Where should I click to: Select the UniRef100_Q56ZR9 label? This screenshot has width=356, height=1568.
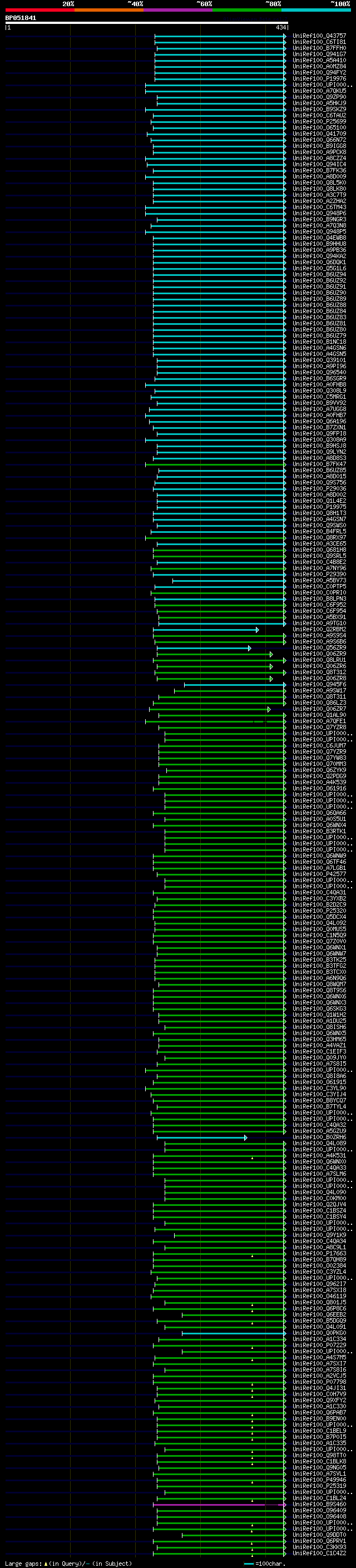tap(319, 647)
